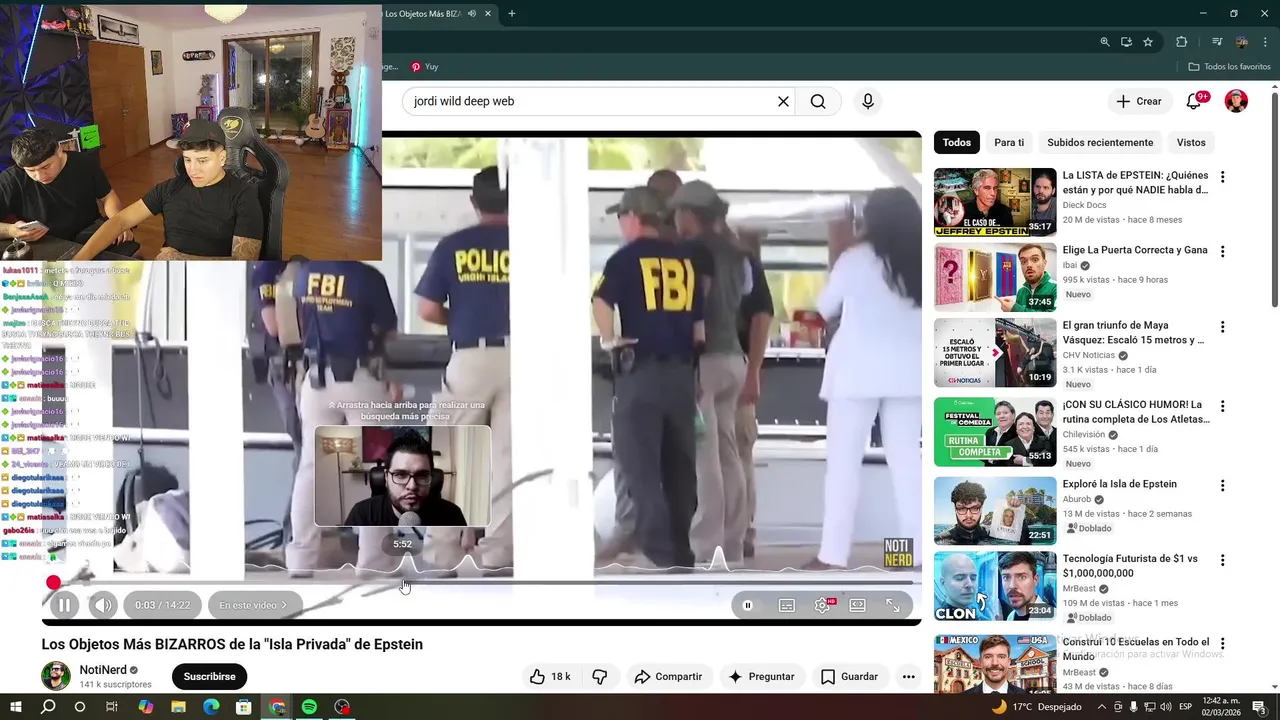The height and width of the screenshot is (720, 1280).
Task: Open 'Tecnología Futurista de $1' video title
Action: (1130, 566)
